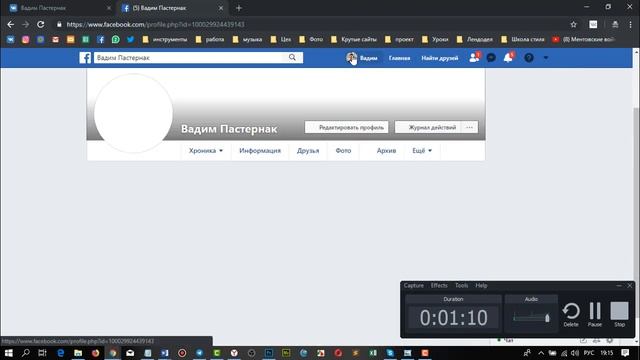Open the Друзья profile tab
The height and width of the screenshot is (360, 640).
coord(308,151)
